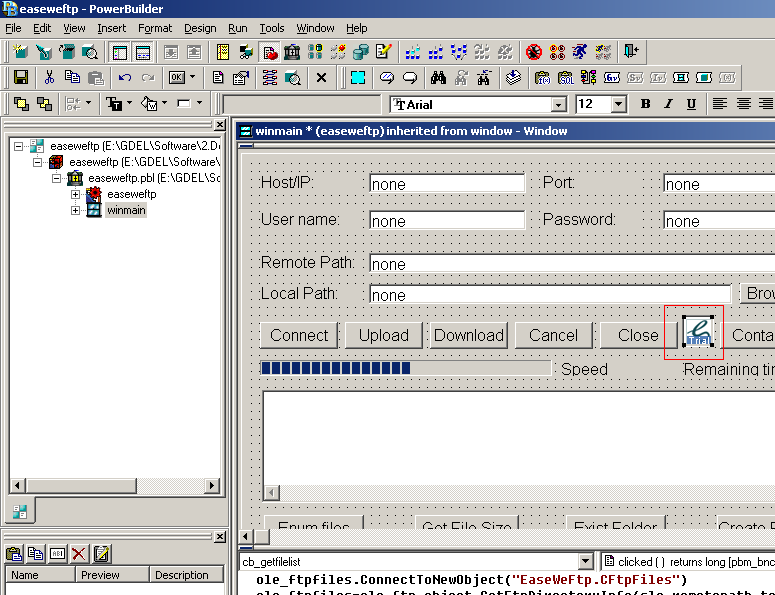The width and height of the screenshot is (775, 595).
Task: Open the font size 12 dropdown
Action: tap(619, 105)
